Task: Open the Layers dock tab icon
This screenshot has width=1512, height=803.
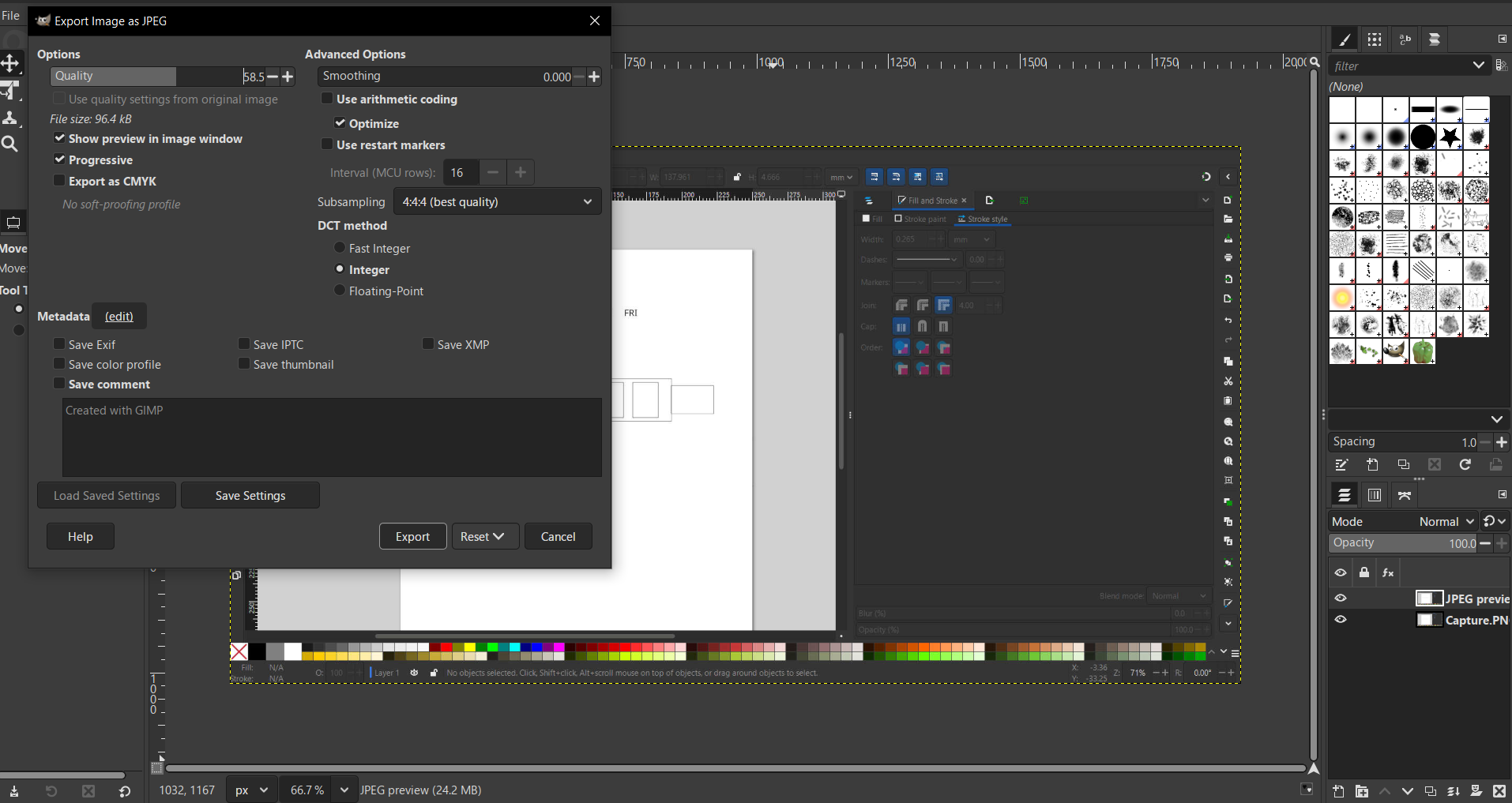Action: [x=1345, y=495]
